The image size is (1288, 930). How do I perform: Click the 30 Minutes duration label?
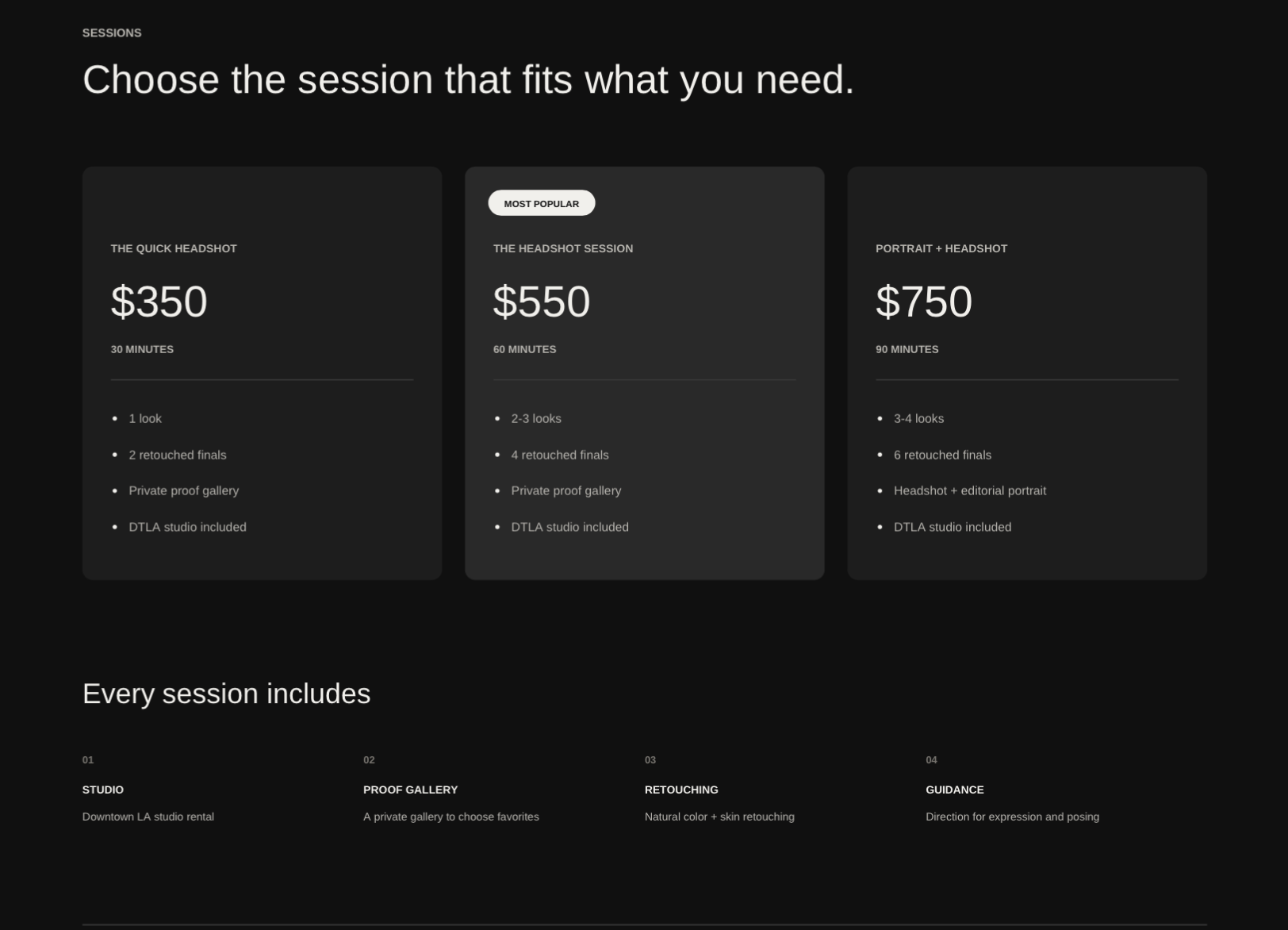tap(142, 349)
